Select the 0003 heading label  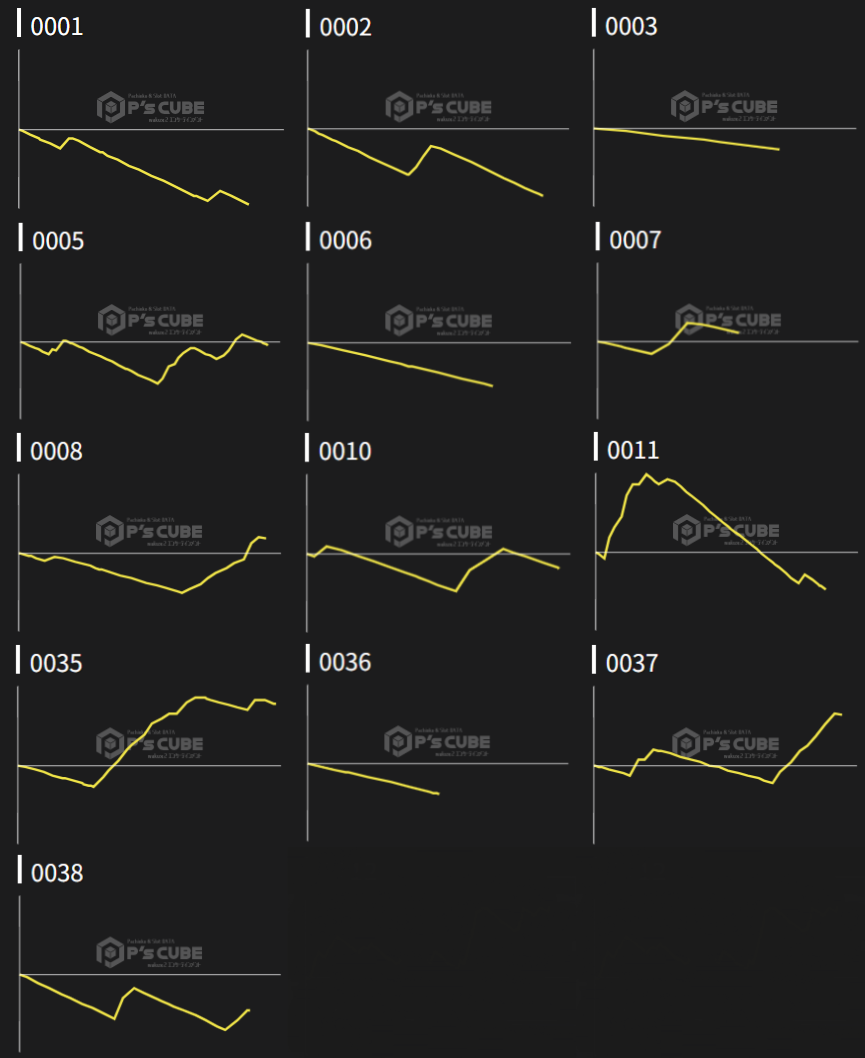(632, 27)
